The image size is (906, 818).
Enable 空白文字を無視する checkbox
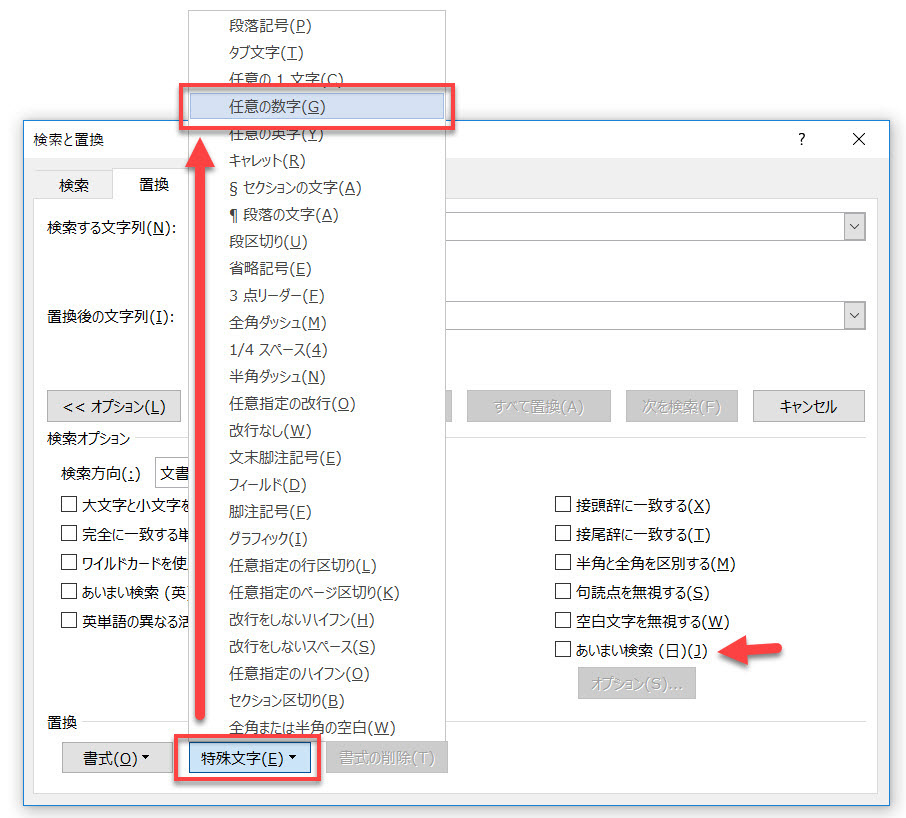point(562,622)
